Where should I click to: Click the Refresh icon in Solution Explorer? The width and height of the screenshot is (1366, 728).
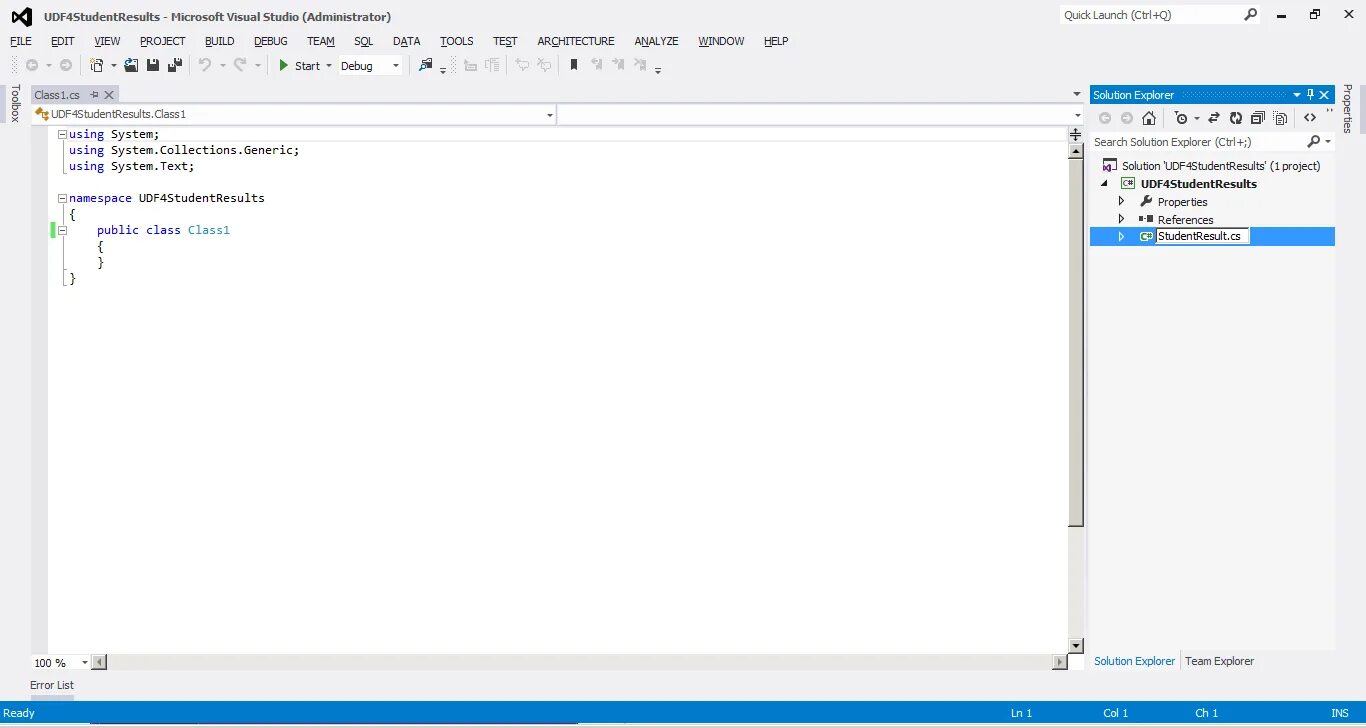point(1236,118)
